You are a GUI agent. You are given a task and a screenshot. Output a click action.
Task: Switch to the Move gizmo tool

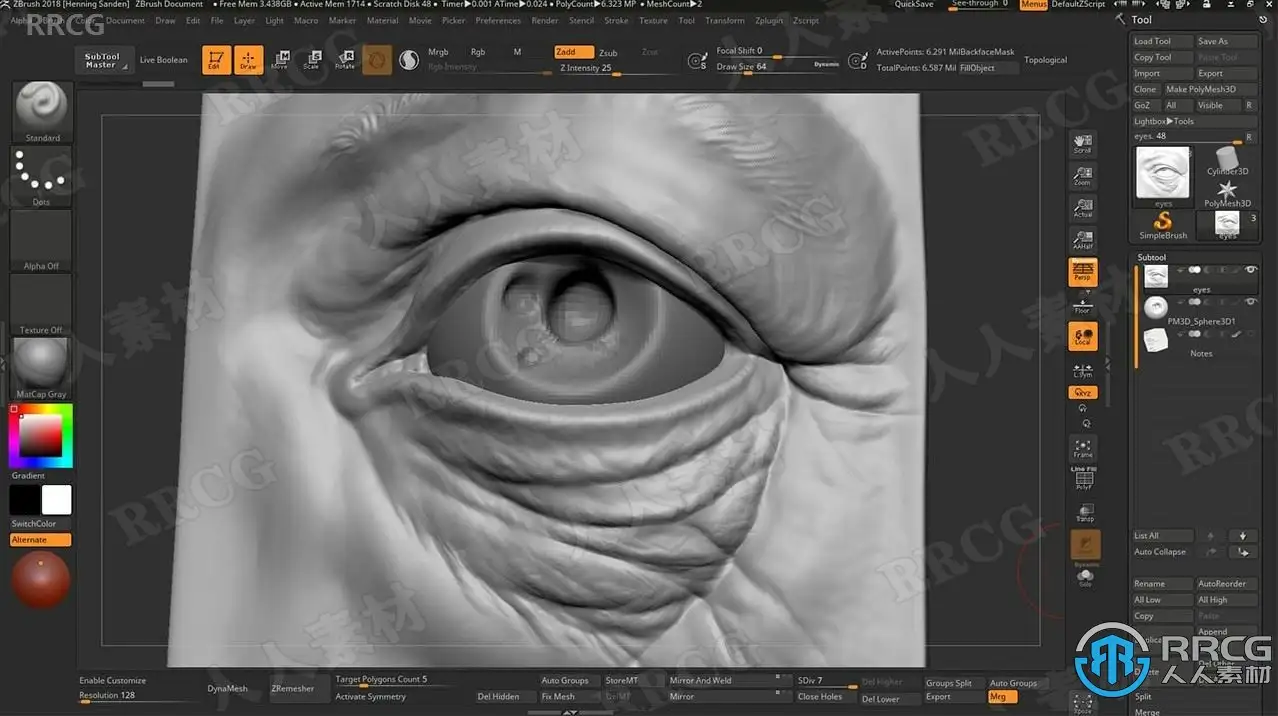(x=280, y=60)
